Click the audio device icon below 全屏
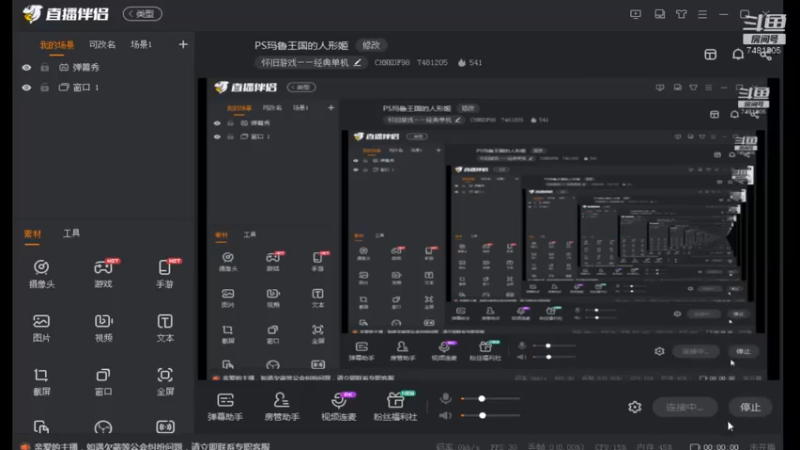 click(x=165, y=427)
